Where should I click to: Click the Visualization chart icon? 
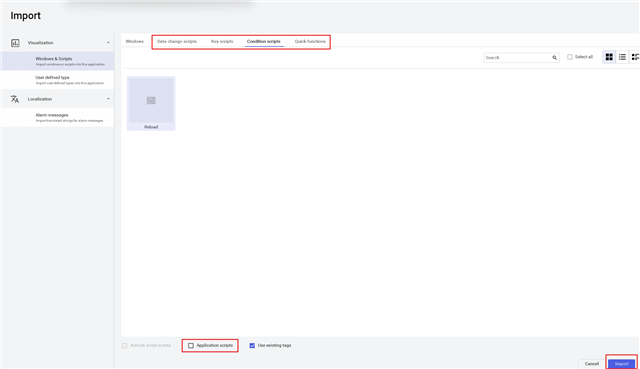[x=15, y=43]
